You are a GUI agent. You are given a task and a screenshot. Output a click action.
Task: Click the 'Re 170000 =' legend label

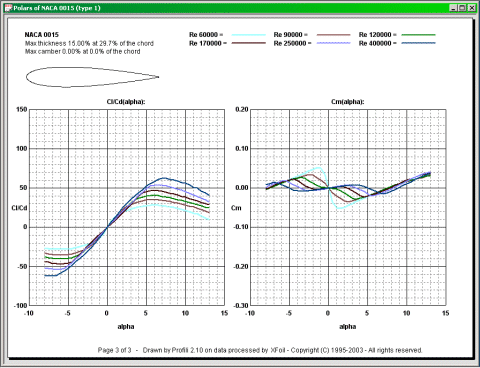pyautogui.click(x=208, y=43)
